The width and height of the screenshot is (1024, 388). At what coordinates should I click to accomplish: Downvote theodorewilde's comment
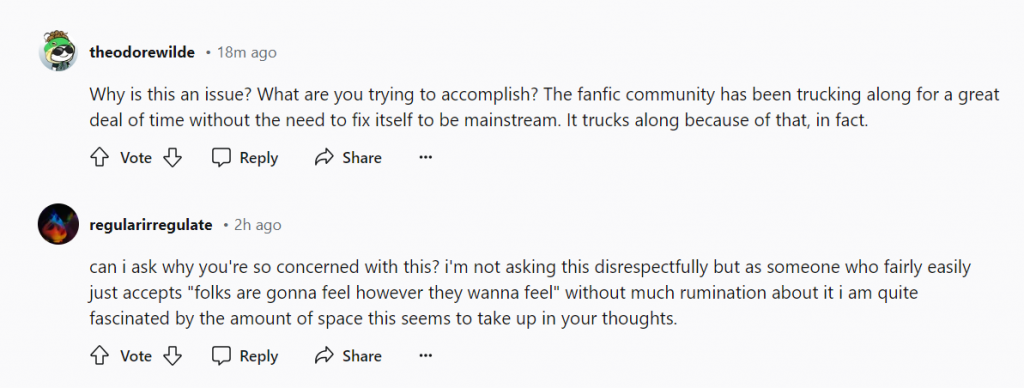click(x=172, y=157)
